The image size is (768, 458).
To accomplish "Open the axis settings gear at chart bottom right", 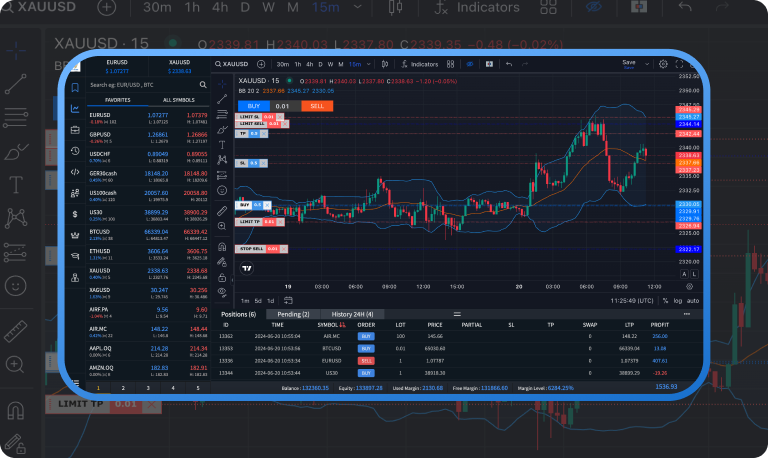I will pyautogui.click(x=690, y=287).
